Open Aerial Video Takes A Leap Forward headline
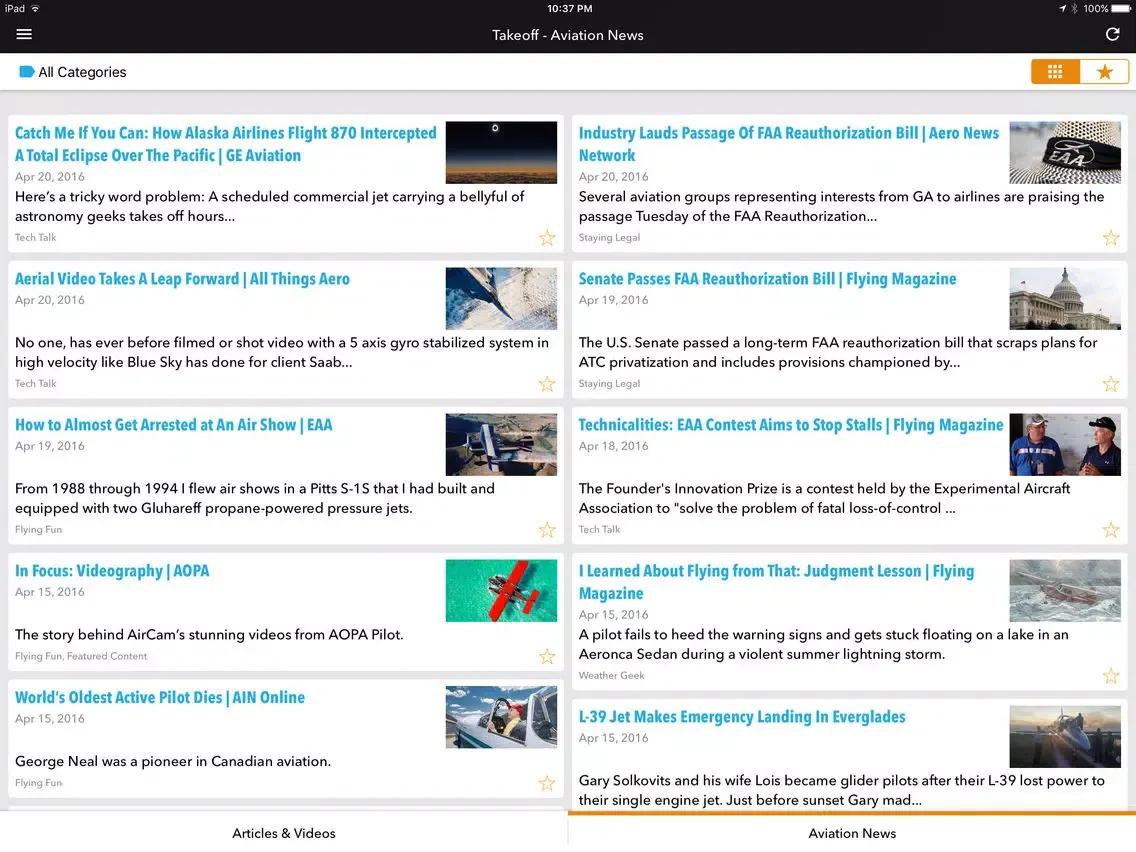The image size is (1136, 852). click(x=182, y=279)
